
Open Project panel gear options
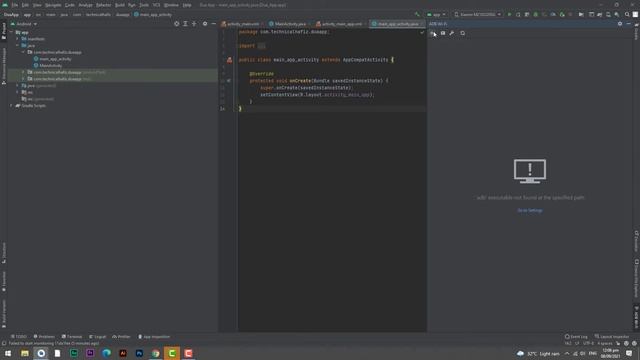[x=205, y=24]
